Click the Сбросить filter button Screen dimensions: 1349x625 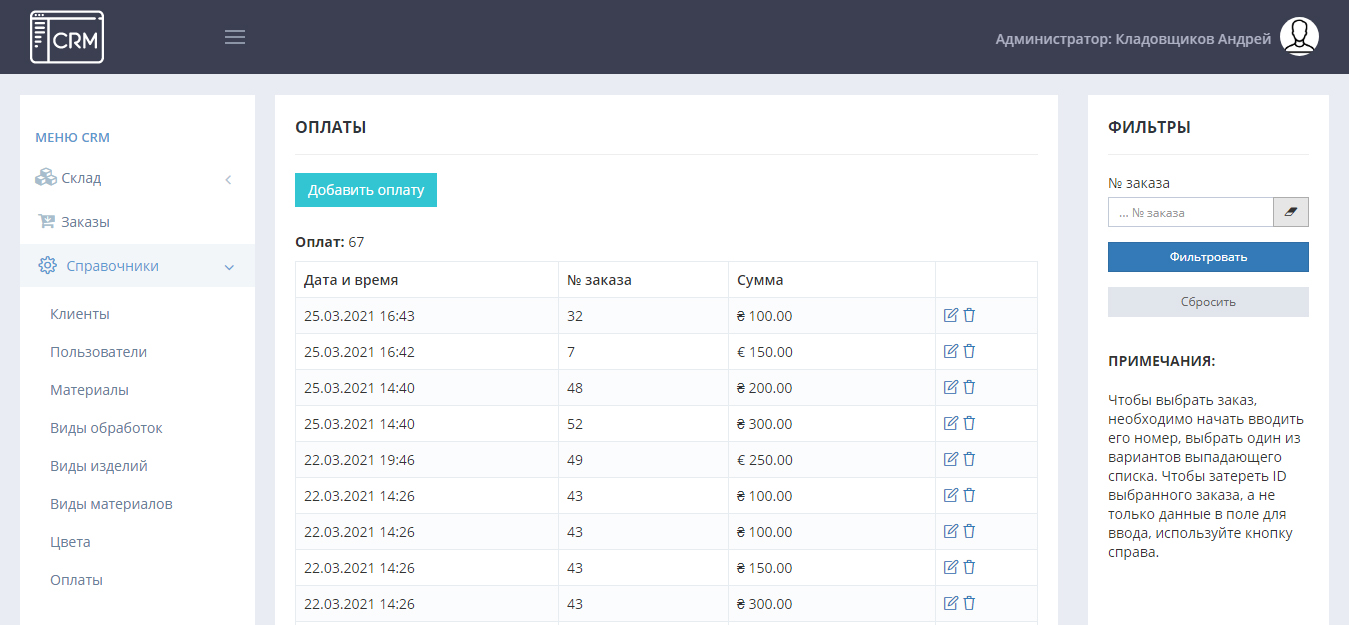1208,302
